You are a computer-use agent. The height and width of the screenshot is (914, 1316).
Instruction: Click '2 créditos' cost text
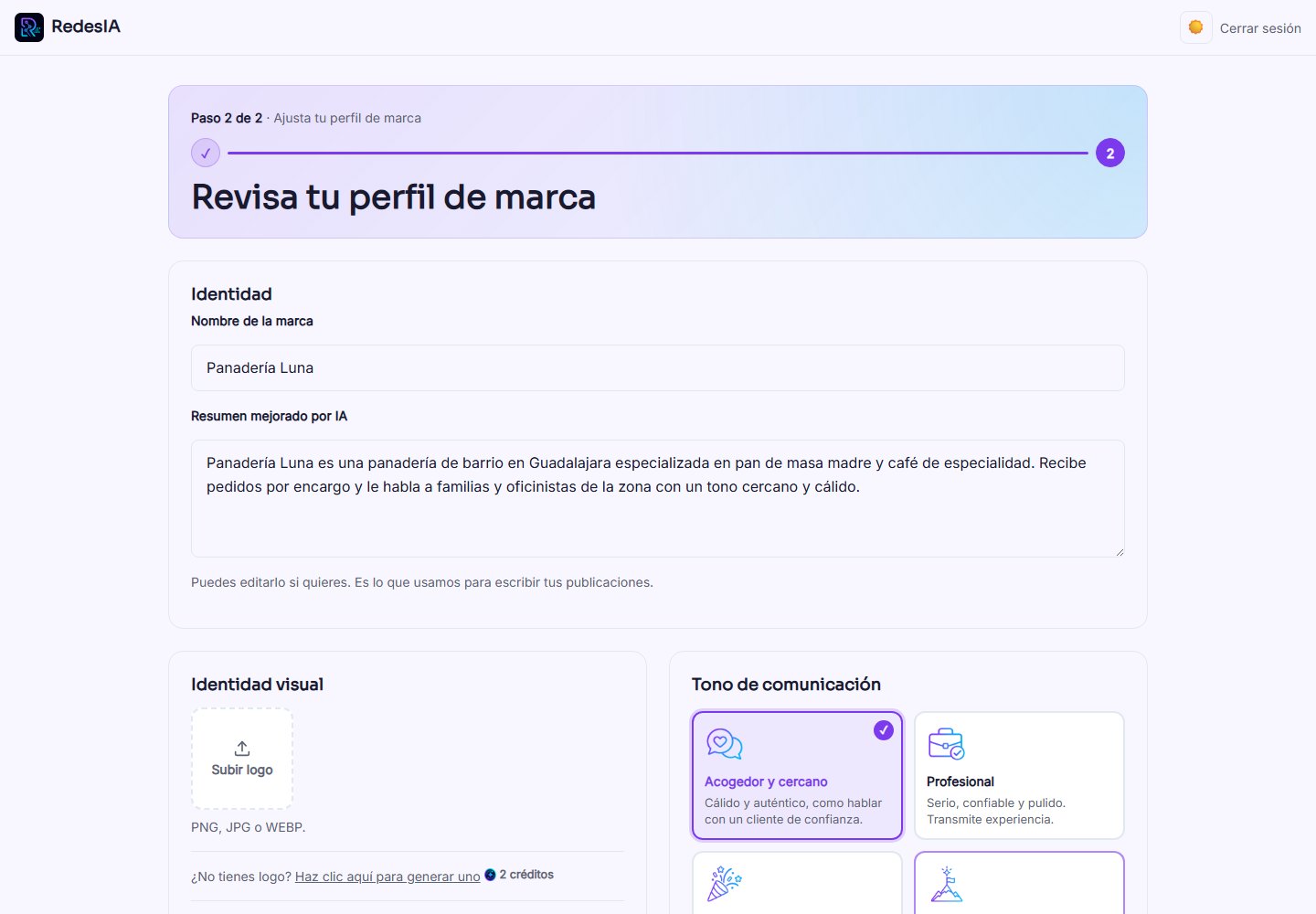coord(526,875)
